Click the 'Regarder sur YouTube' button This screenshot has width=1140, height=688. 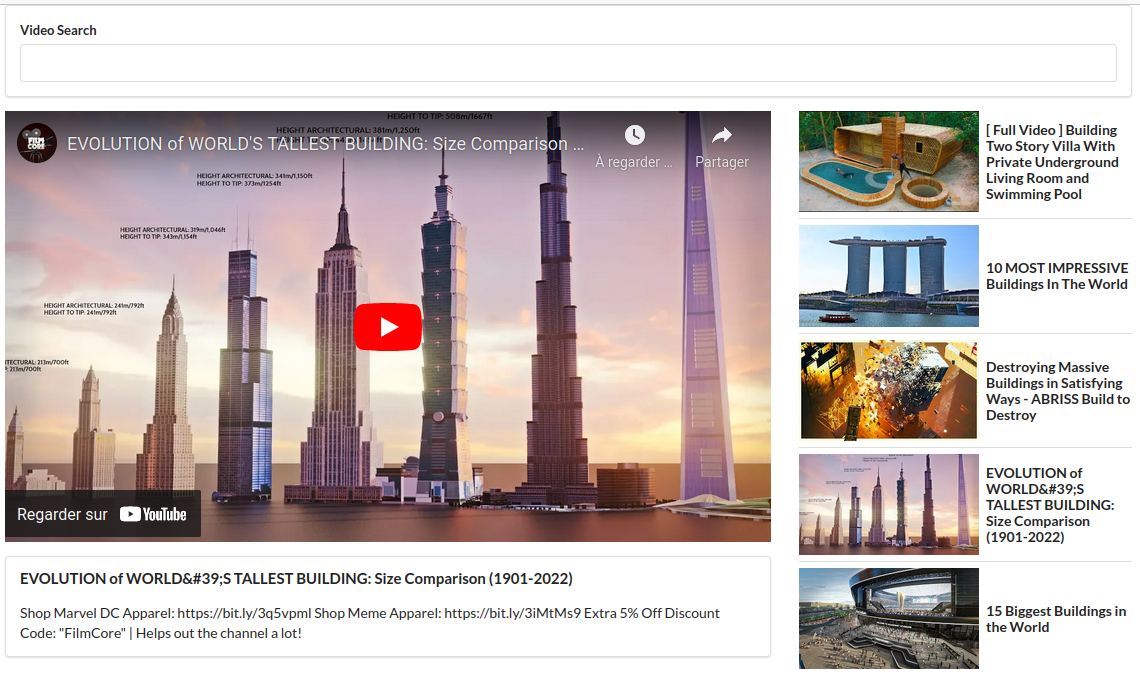tap(102, 514)
